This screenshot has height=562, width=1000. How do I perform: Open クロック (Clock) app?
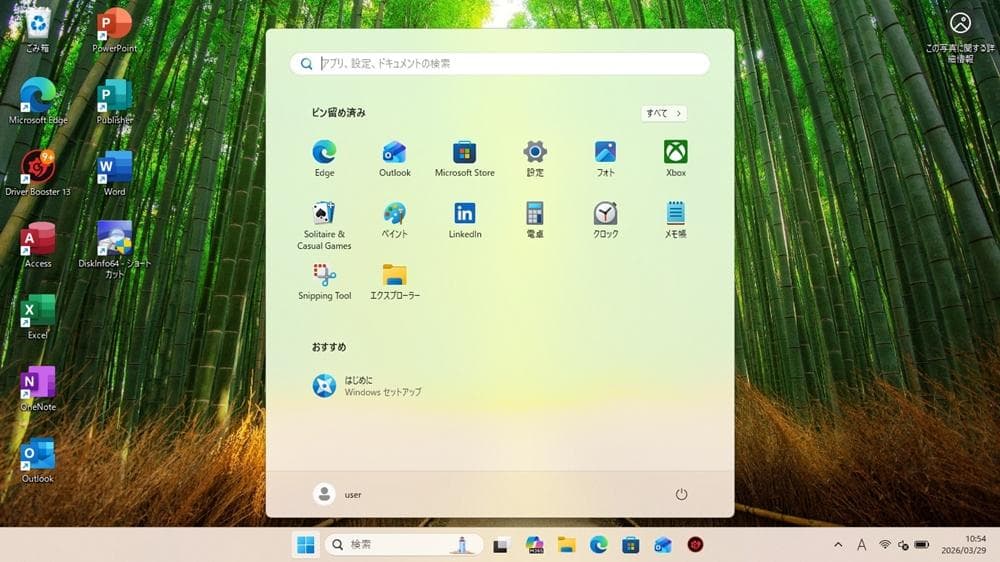click(605, 220)
